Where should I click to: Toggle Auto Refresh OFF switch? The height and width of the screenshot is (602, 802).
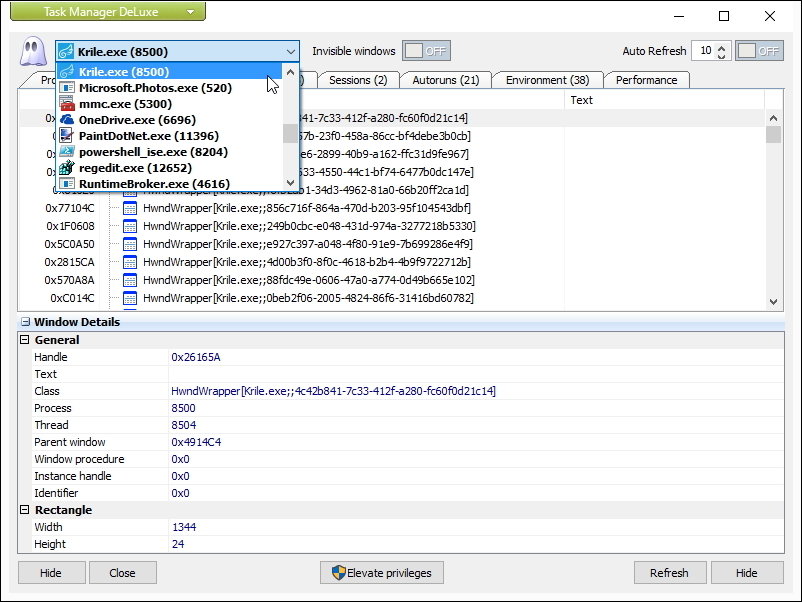[759, 51]
